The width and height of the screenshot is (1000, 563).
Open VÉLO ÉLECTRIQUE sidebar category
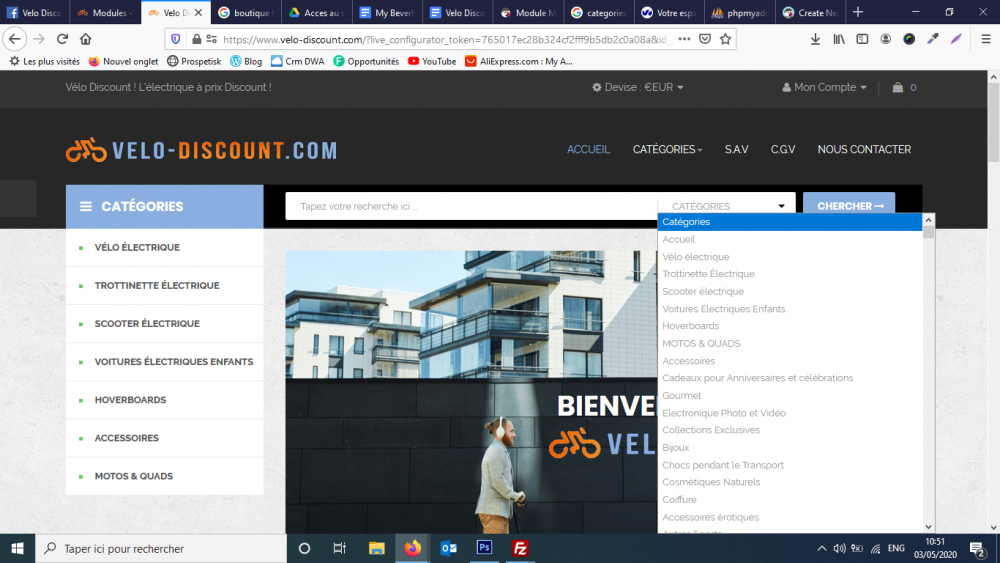pos(136,247)
